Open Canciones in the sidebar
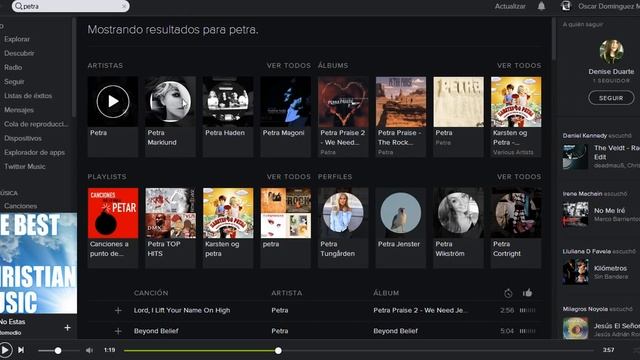Image resolution: width=640 pixels, height=360 pixels. point(20,206)
